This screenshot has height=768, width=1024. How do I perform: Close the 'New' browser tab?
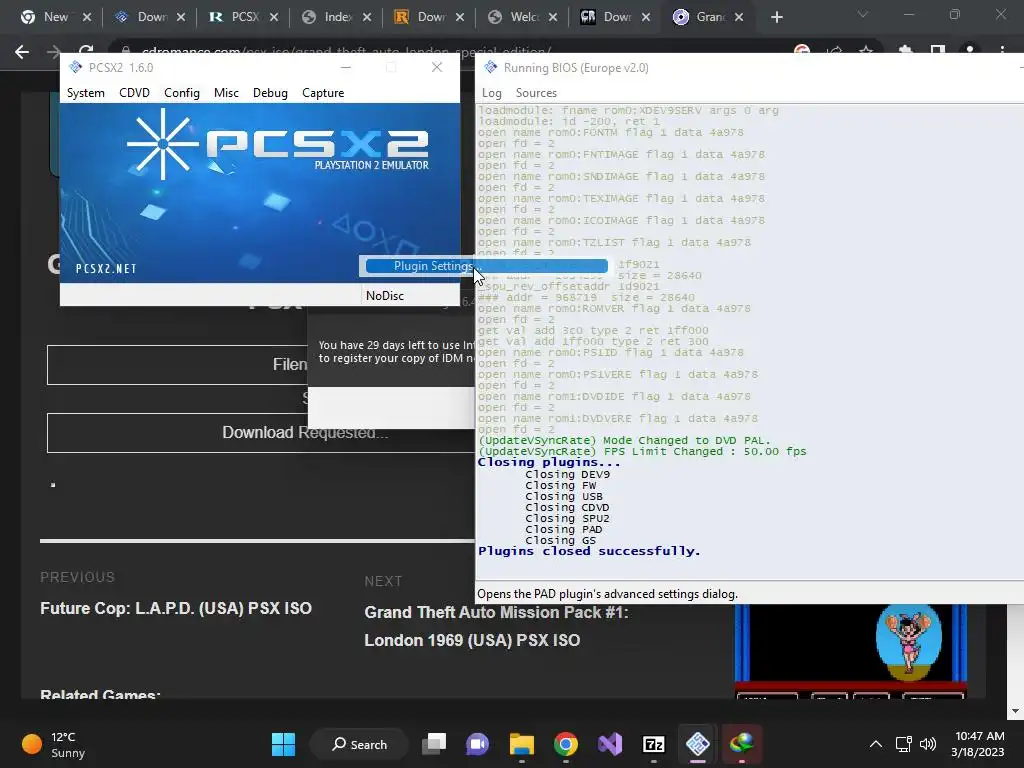point(87,17)
